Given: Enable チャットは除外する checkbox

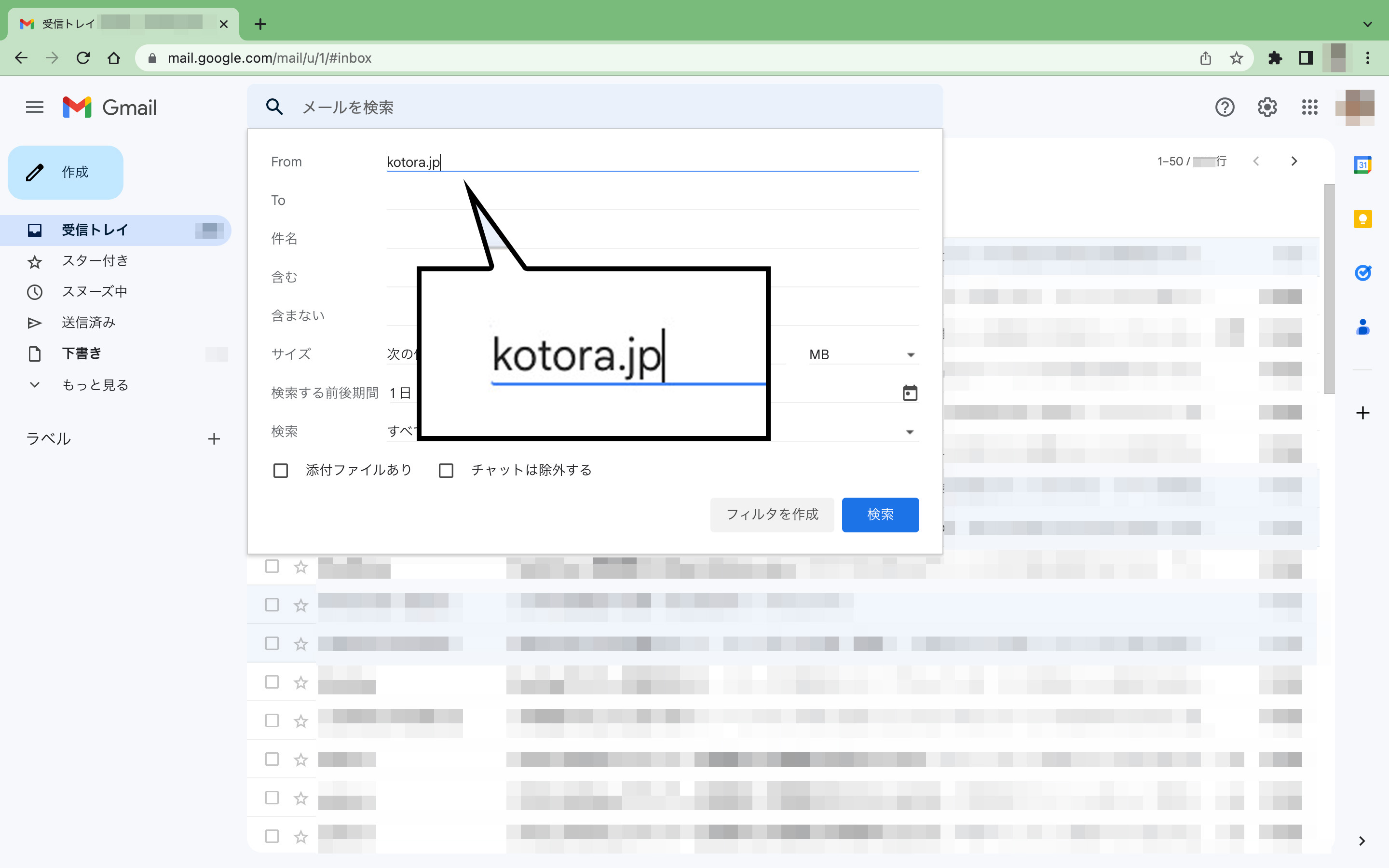Looking at the screenshot, I should [447, 470].
